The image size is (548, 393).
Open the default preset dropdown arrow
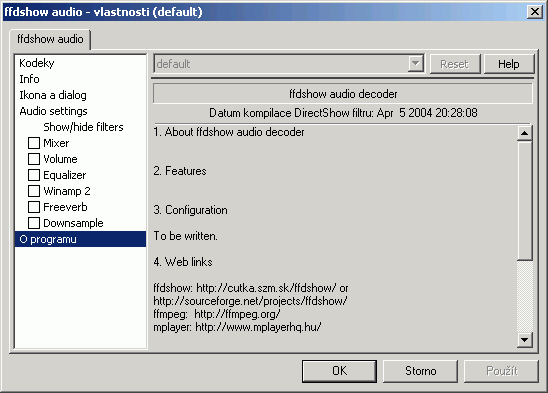point(416,64)
